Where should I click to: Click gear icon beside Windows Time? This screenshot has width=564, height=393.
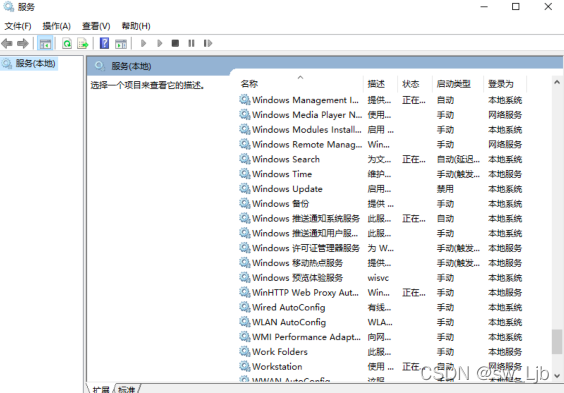tap(245, 174)
